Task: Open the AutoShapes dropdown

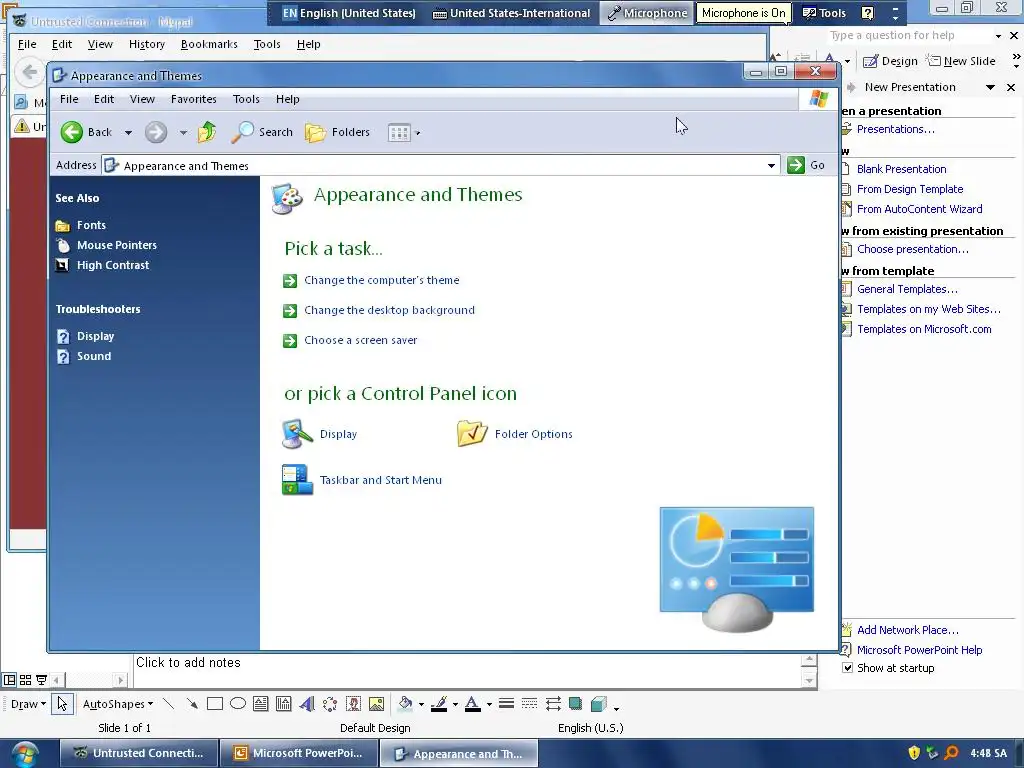Action: click(118, 704)
